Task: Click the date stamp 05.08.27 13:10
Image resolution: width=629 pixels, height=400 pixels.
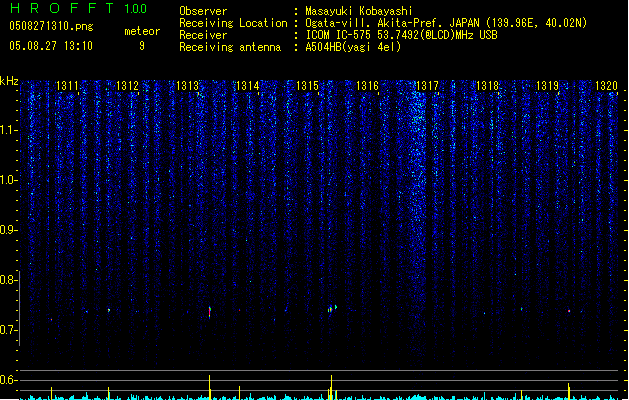Action: tap(51, 46)
